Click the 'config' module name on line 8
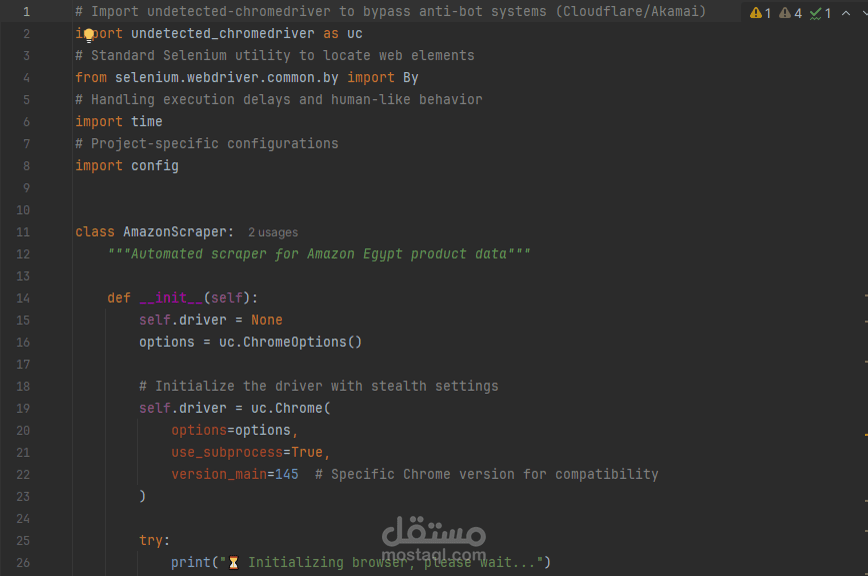This screenshot has height=576, width=868. coord(154,165)
